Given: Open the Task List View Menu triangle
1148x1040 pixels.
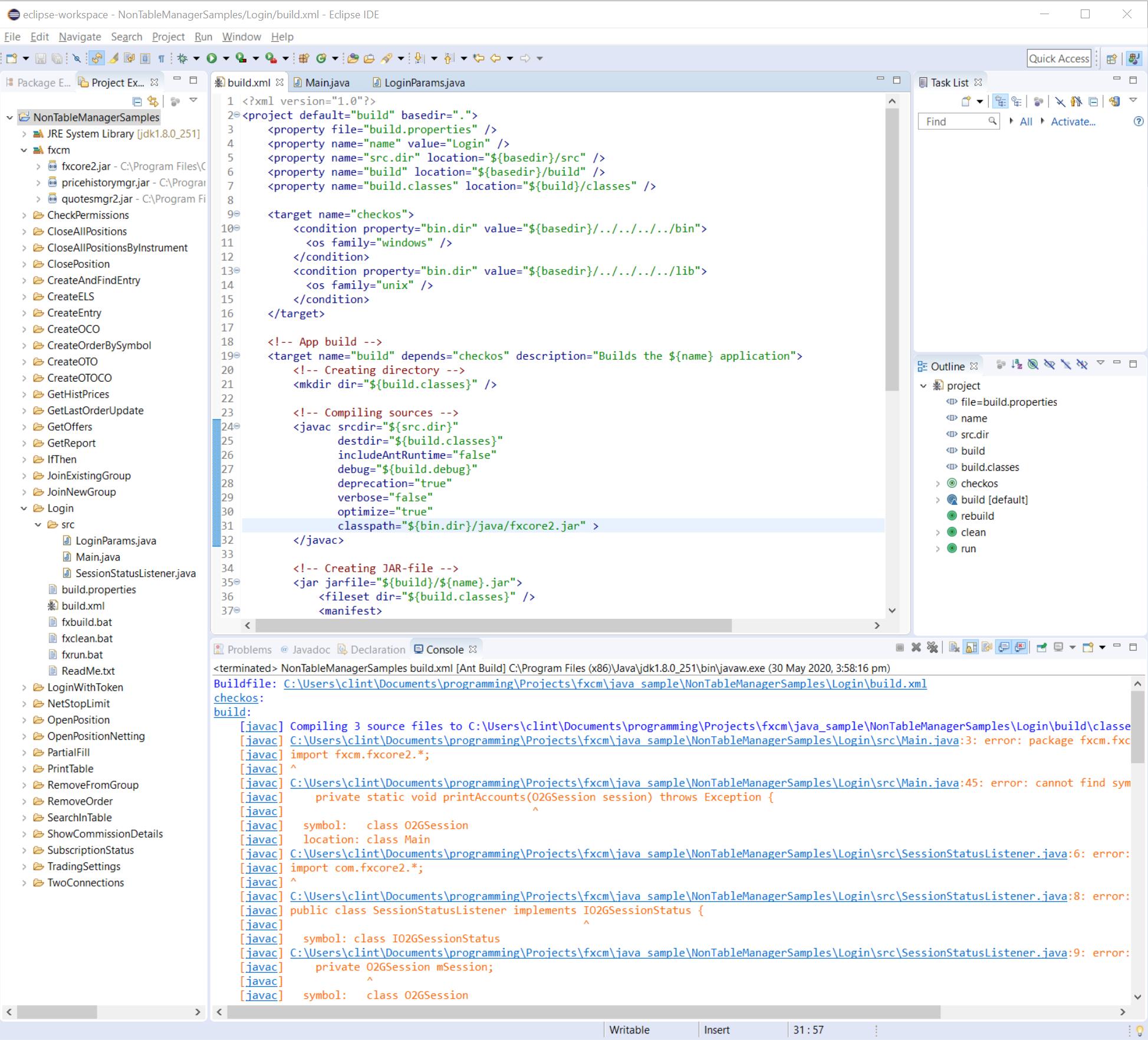Looking at the screenshot, I should coord(1133,101).
